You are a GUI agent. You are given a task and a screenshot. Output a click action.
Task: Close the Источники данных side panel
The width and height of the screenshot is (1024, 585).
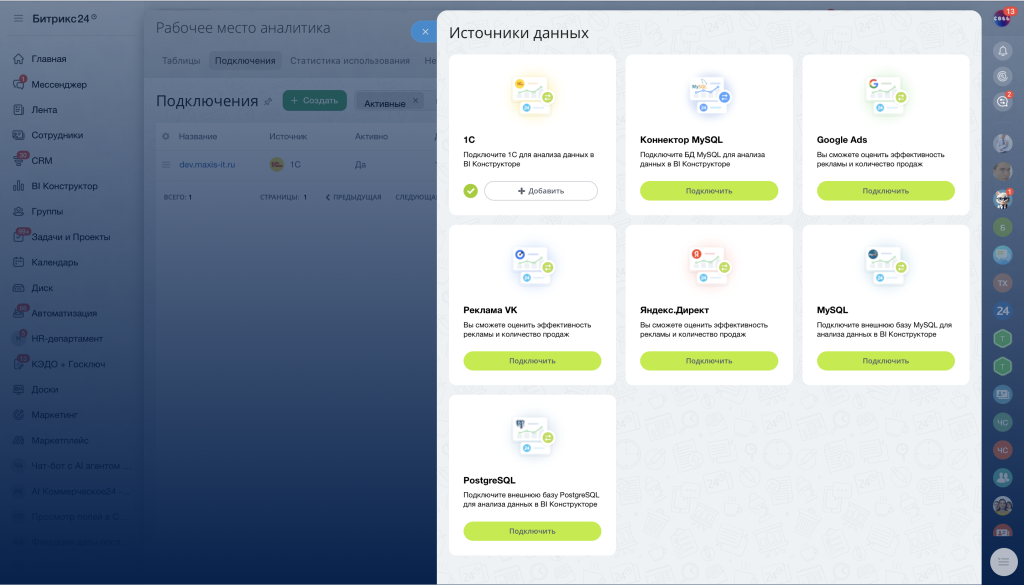tap(425, 31)
